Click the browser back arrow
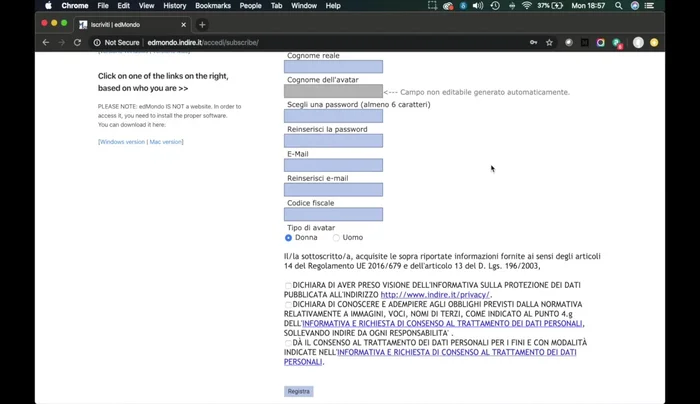Image resolution: width=700 pixels, height=404 pixels. (45, 43)
